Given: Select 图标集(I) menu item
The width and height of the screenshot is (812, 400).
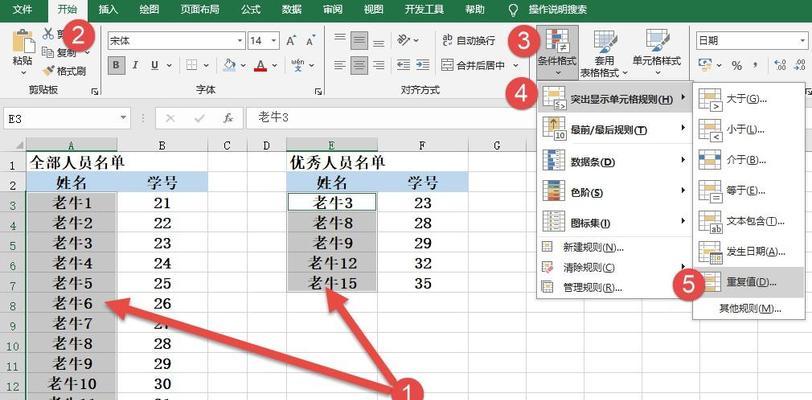Looking at the screenshot, I should pos(614,223).
